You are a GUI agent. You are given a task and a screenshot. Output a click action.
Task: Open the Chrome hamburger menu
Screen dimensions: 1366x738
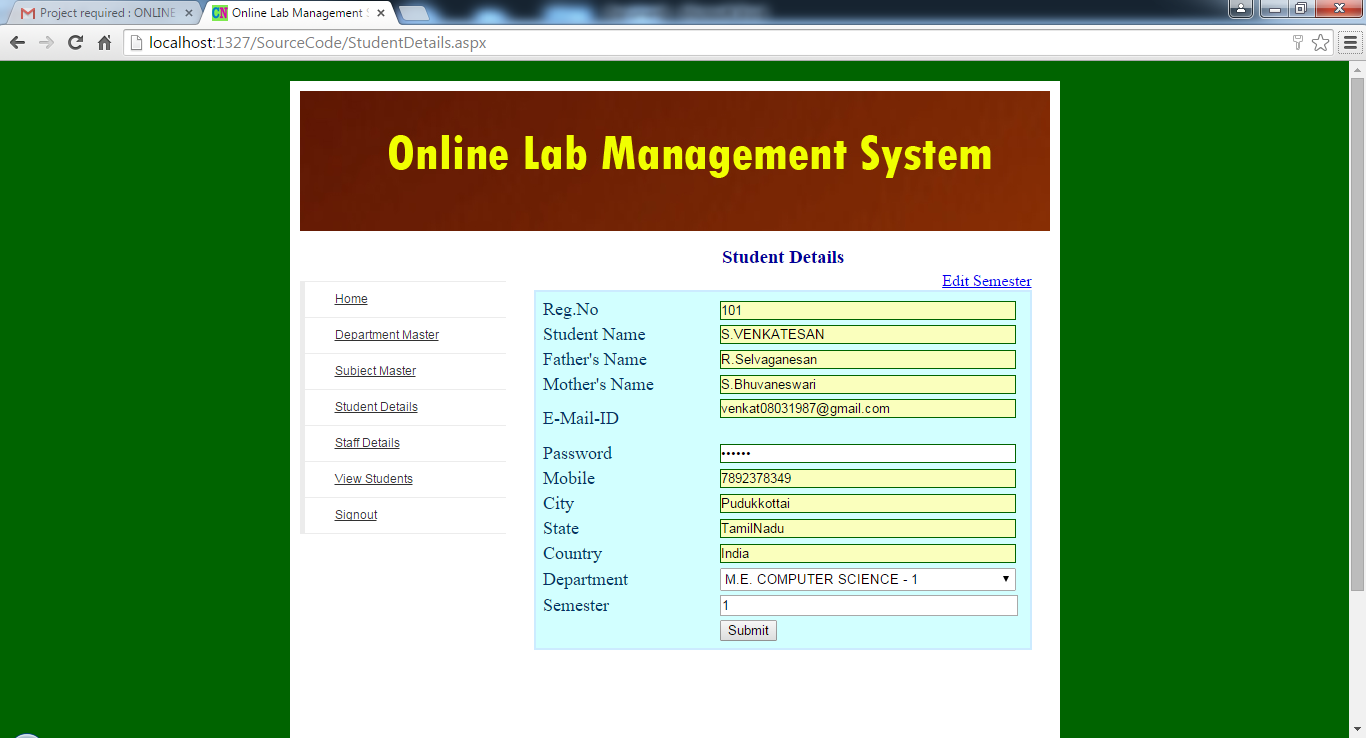coord(1350,43)
